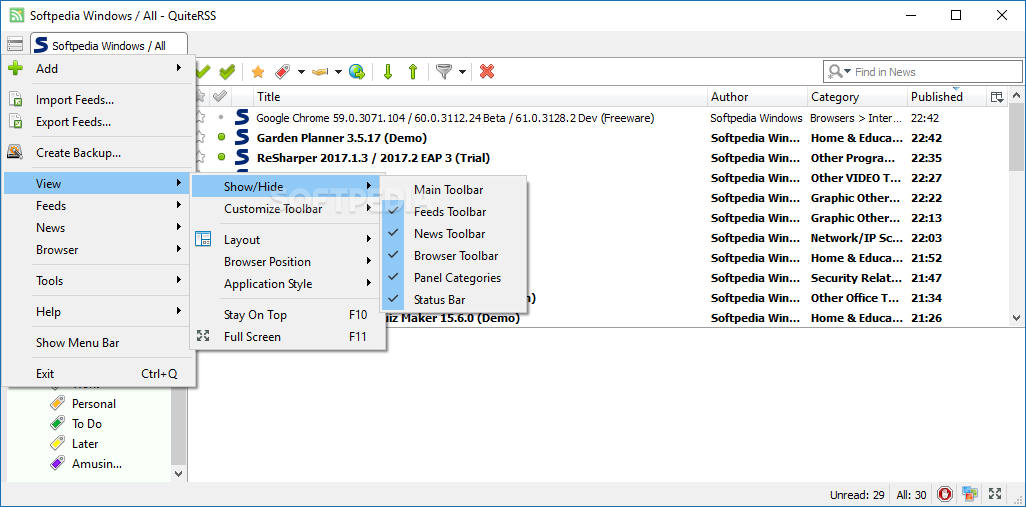Open the label tag dropdown arrow
1026x507 pixels.
coord(301,72)
